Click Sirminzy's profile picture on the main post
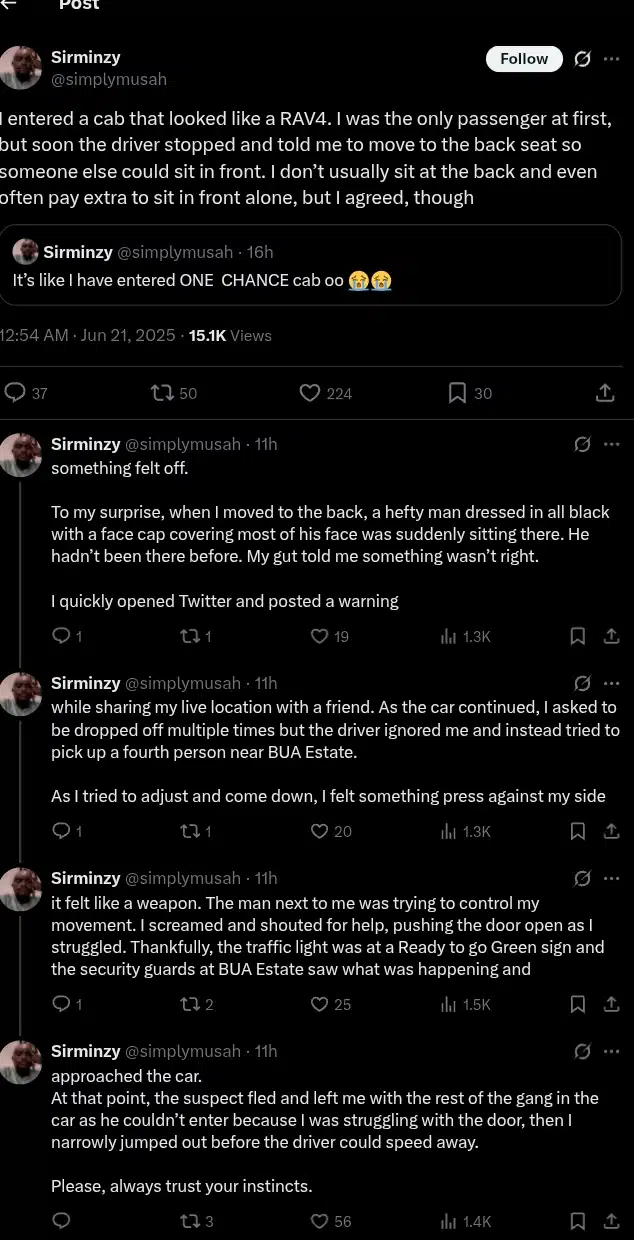The width and height of the screenshot is (634, 1240). coord(21,68)
